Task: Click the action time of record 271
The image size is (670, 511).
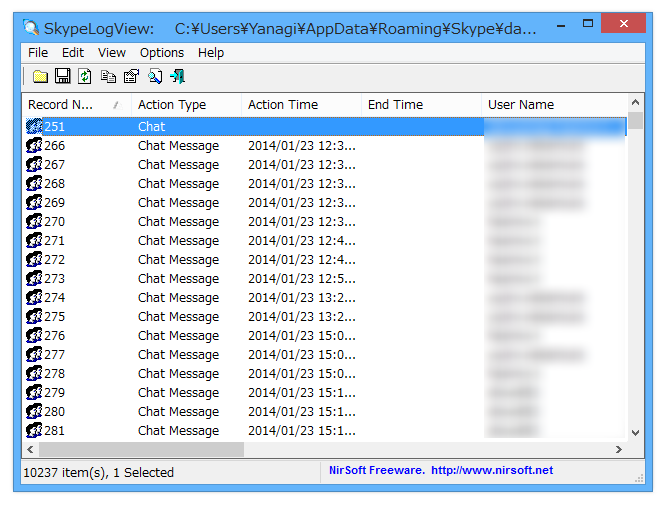Action: pyautogui.click(x=302, y=241)
